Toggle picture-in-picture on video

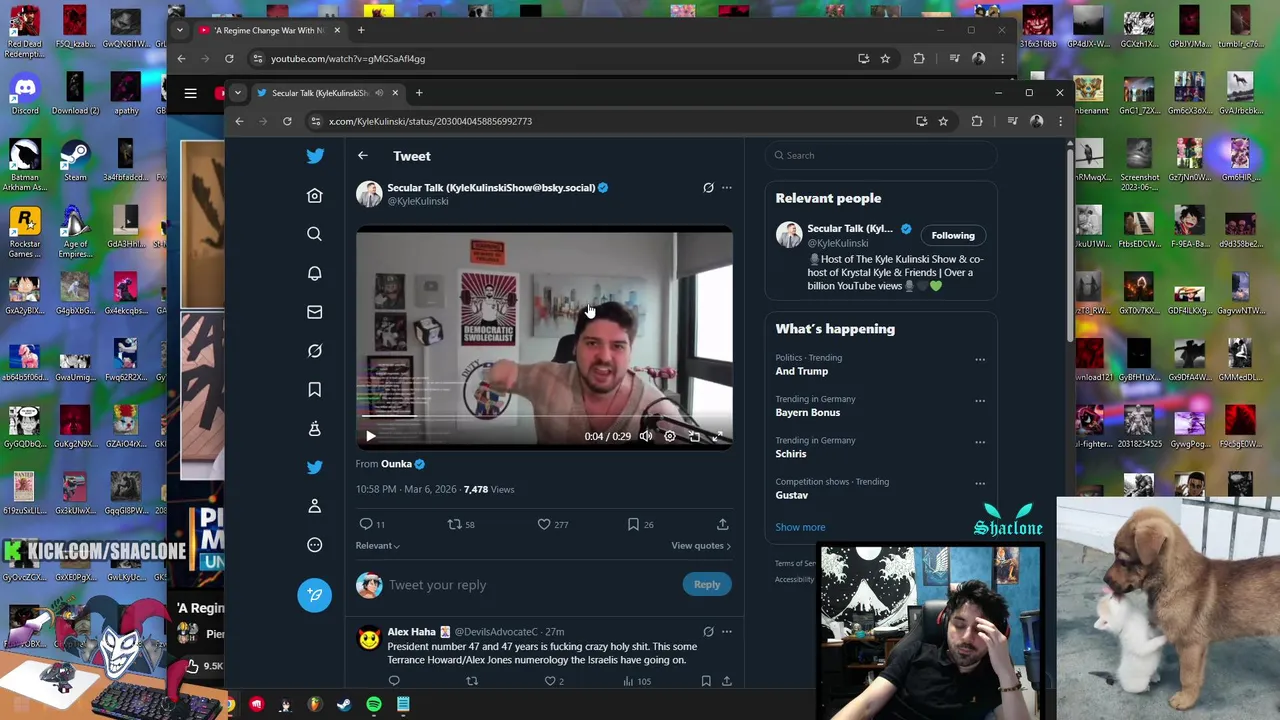coord(694,436)
